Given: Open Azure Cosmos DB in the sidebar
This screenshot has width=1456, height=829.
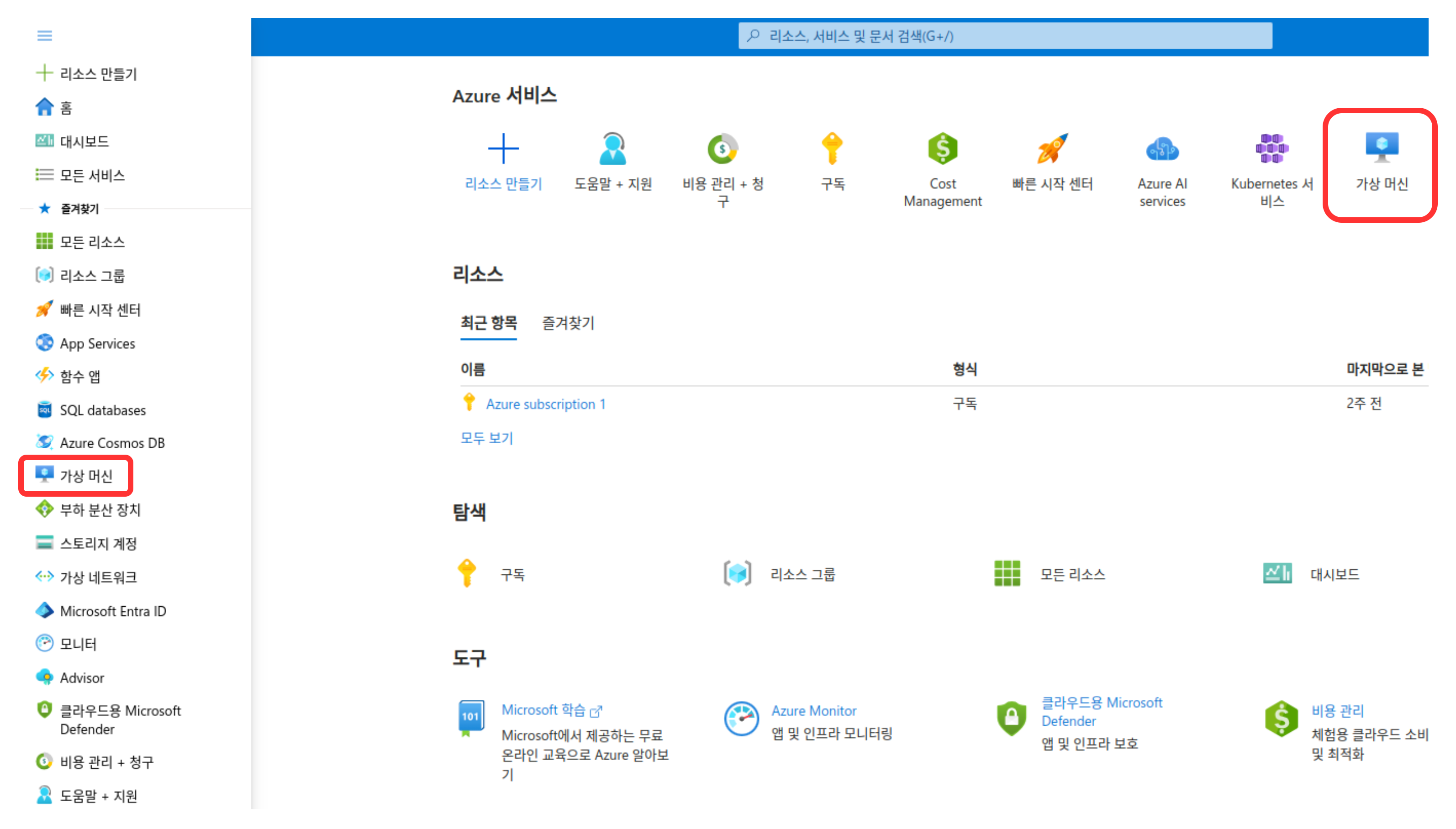Looking at the screenshot, I should tap(100, 442).
